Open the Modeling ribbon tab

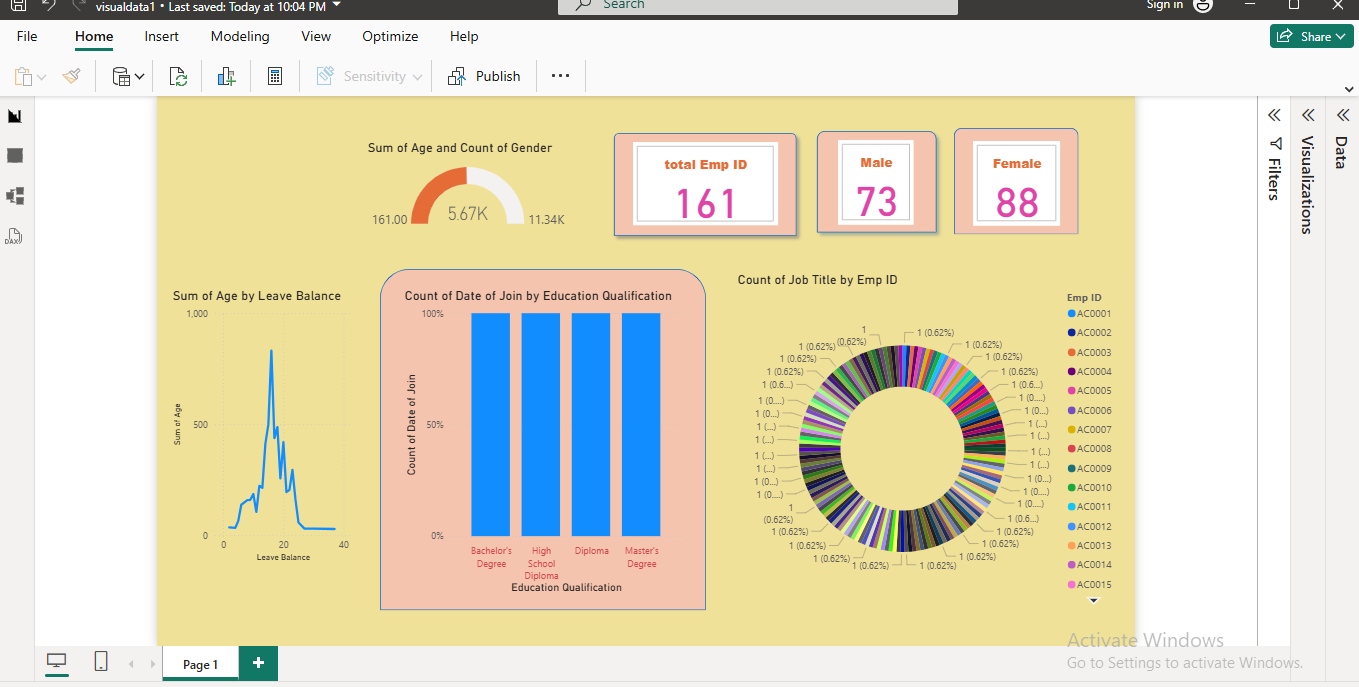240,36
